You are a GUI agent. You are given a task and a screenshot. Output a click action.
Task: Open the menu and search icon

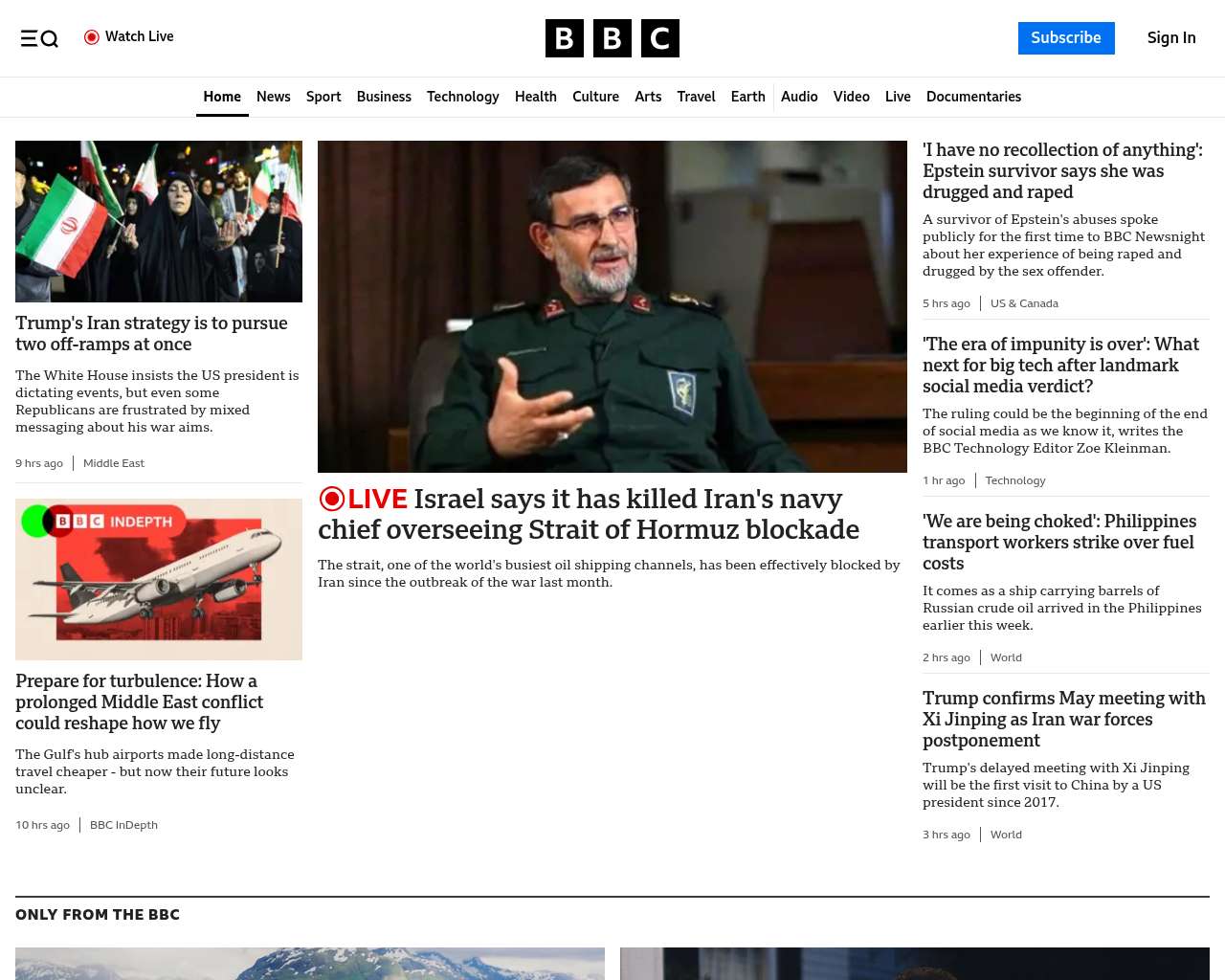point(39,38)
